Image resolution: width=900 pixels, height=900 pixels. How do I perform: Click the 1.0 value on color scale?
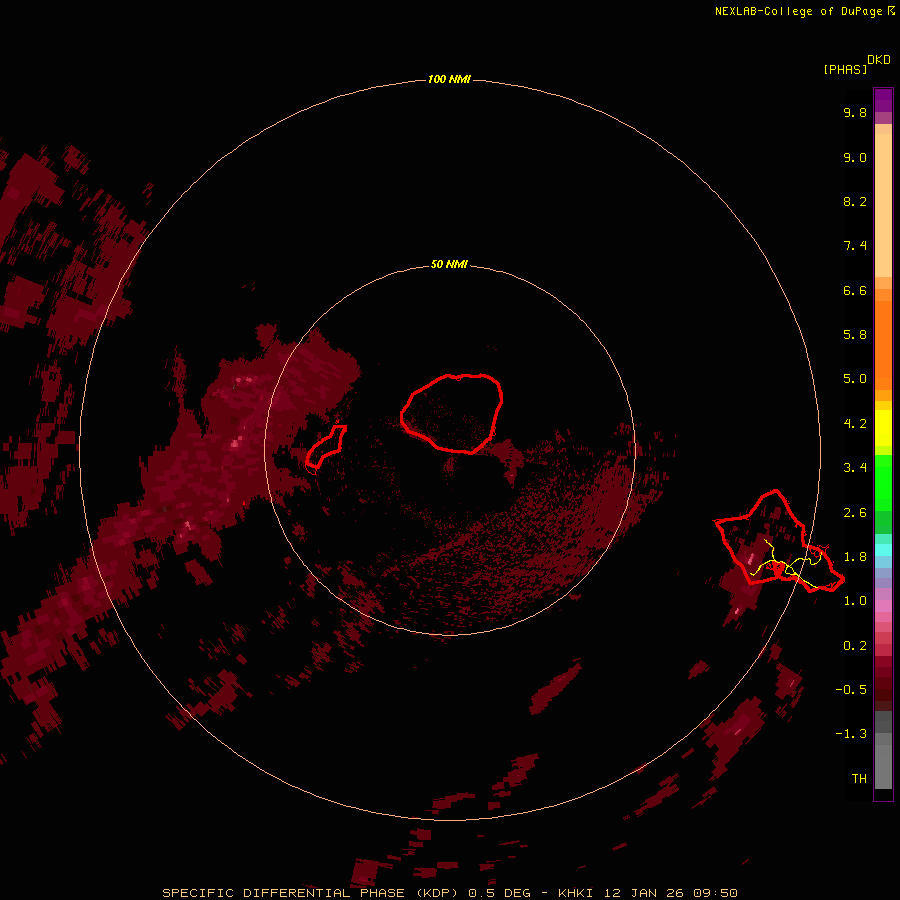(x=855, y=601)
